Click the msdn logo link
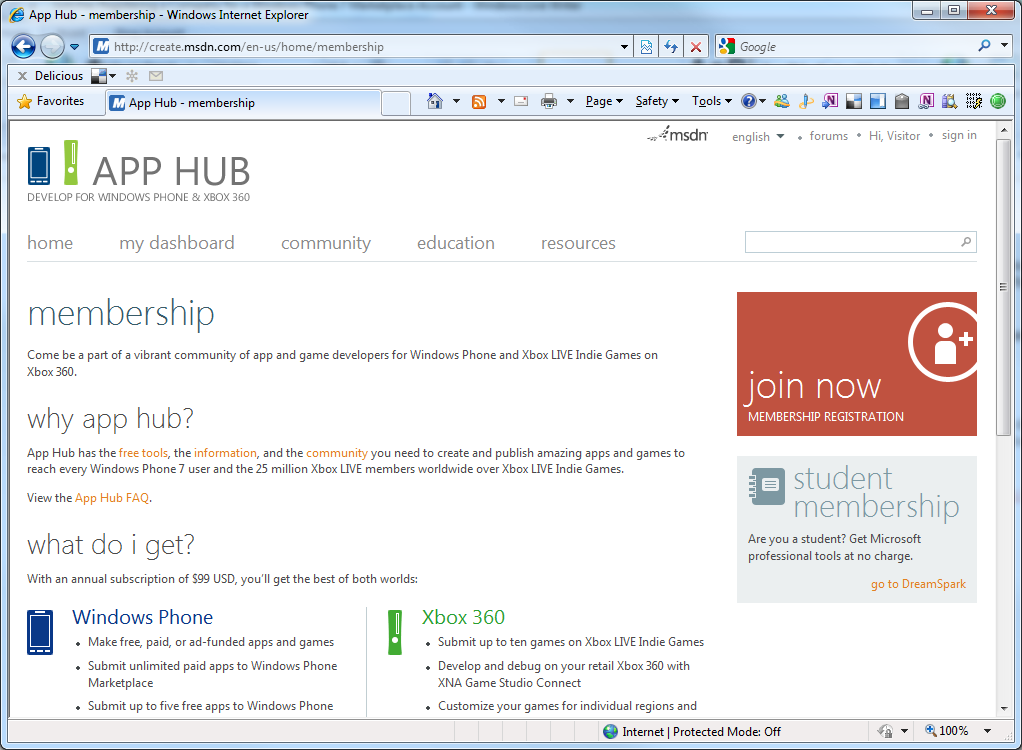The image size is (1022, 750). 678,135
